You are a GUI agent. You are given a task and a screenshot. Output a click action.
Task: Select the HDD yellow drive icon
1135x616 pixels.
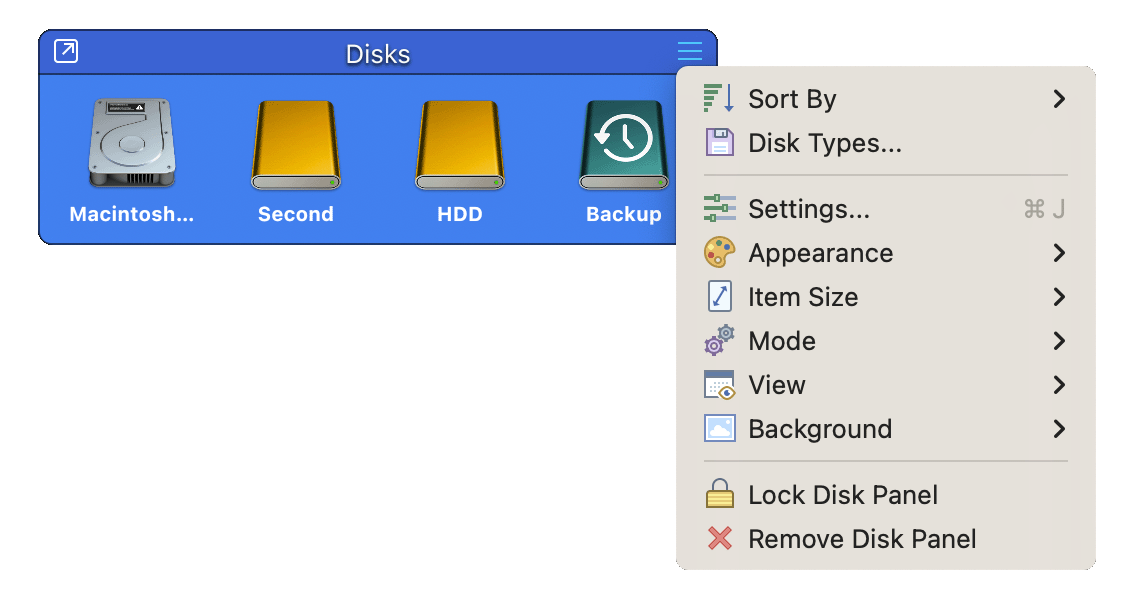[x=460, y=144]
